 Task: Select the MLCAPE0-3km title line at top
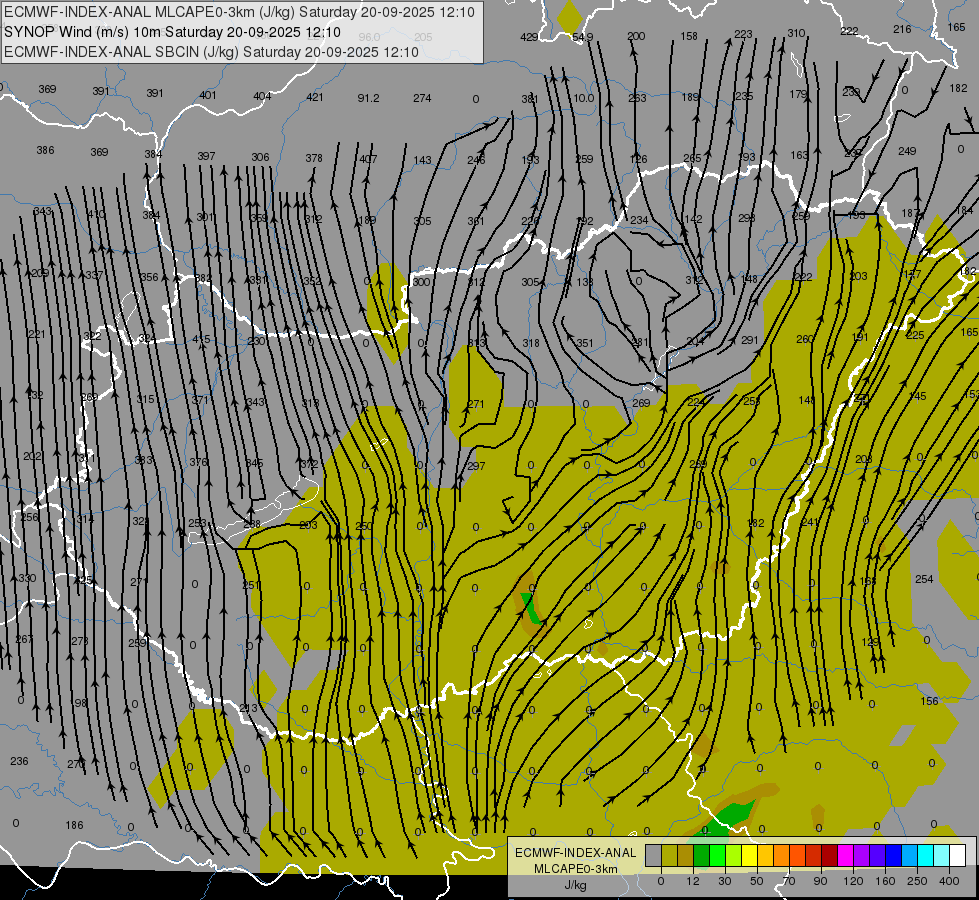(239, 12)
